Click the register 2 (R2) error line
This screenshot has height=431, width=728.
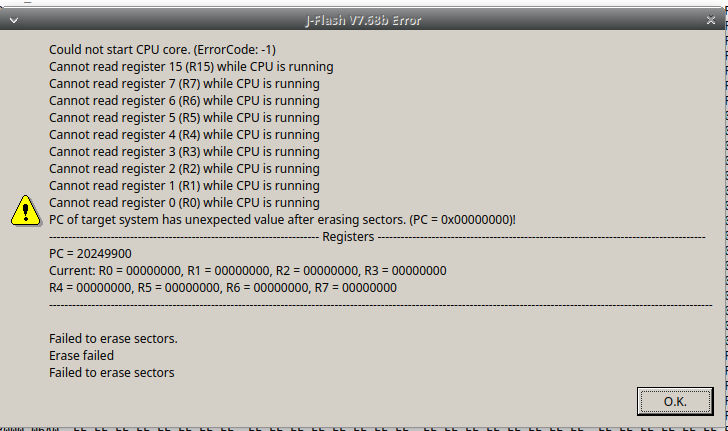pyautogui.click(x=184, y=168)
